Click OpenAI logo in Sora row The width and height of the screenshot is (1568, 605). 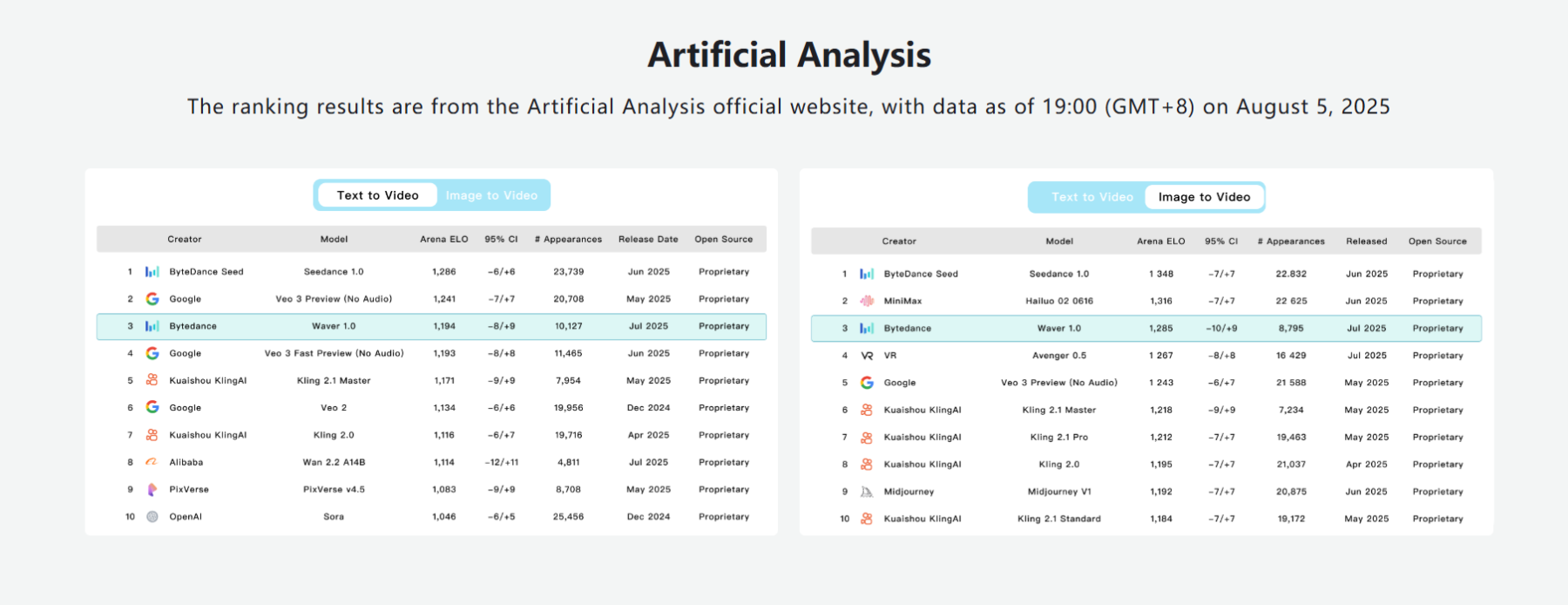click(152, 517)
